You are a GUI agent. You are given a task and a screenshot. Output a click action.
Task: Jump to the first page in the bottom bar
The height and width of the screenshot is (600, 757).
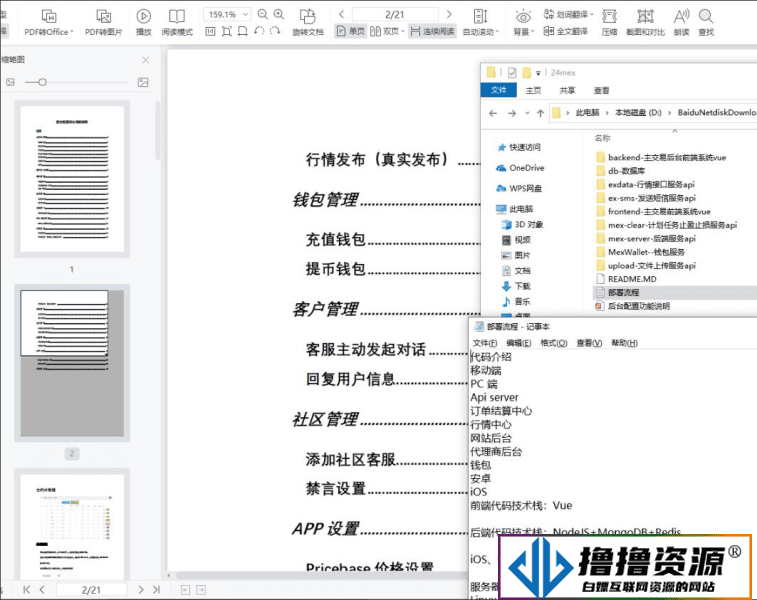point(27,589)
